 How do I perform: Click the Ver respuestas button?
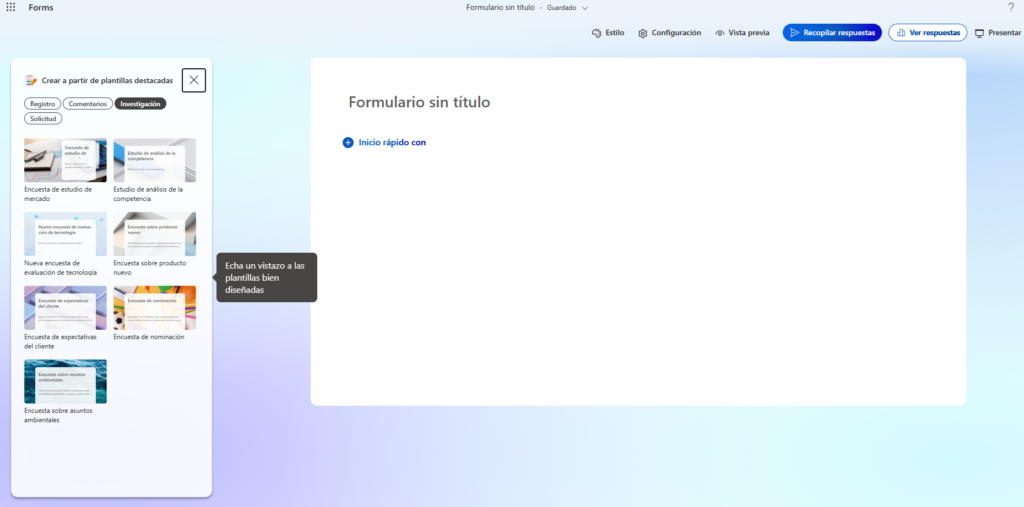click(927, 33)
